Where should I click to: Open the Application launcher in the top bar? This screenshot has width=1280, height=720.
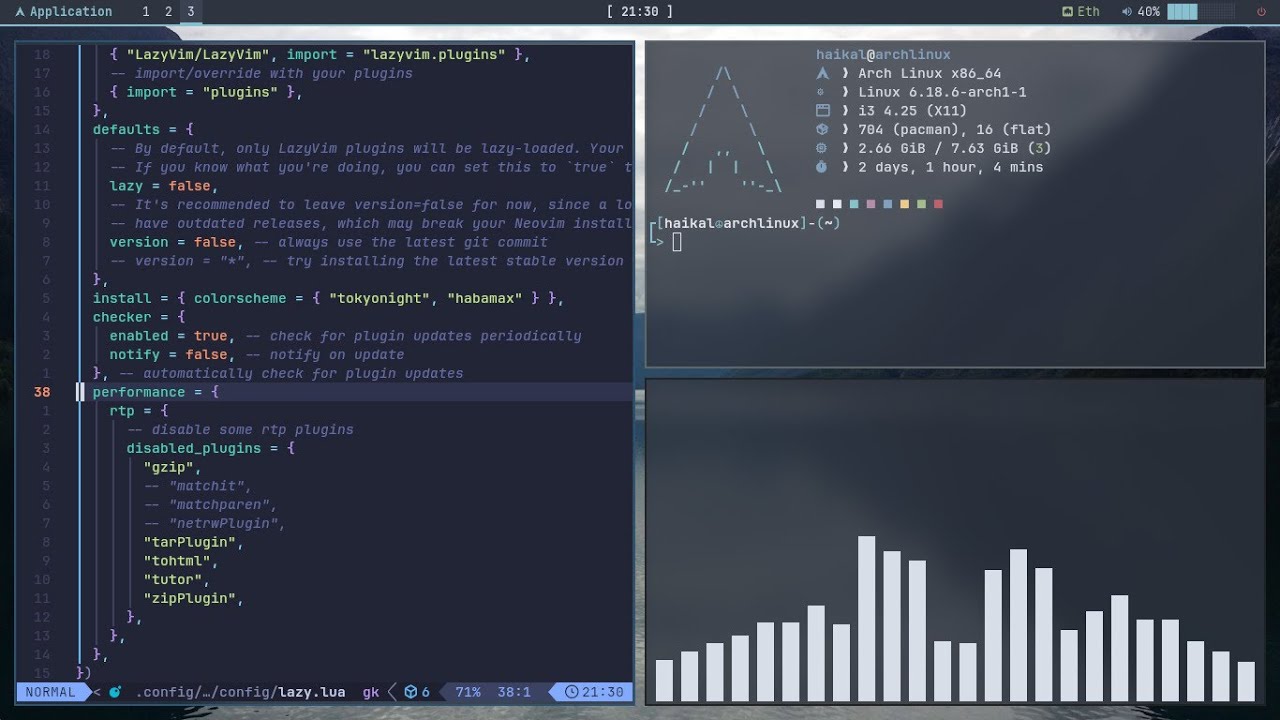63,12
